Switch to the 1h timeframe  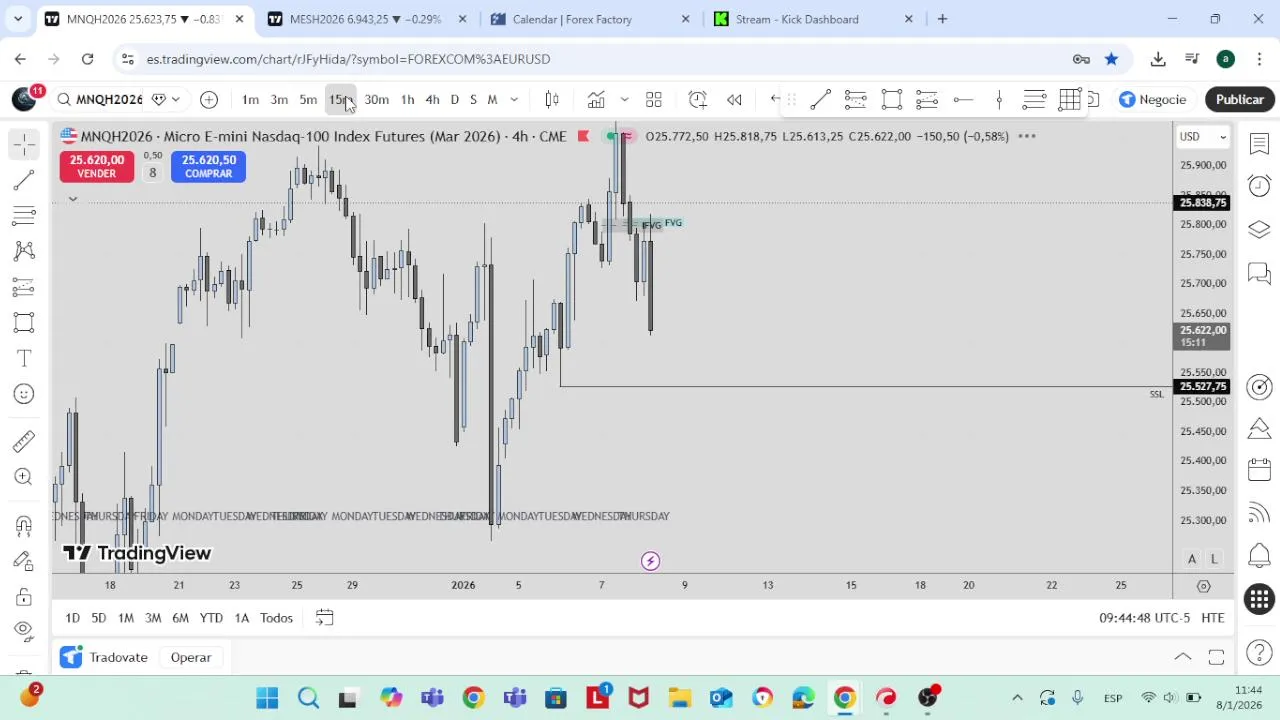(x=407, y=99)
